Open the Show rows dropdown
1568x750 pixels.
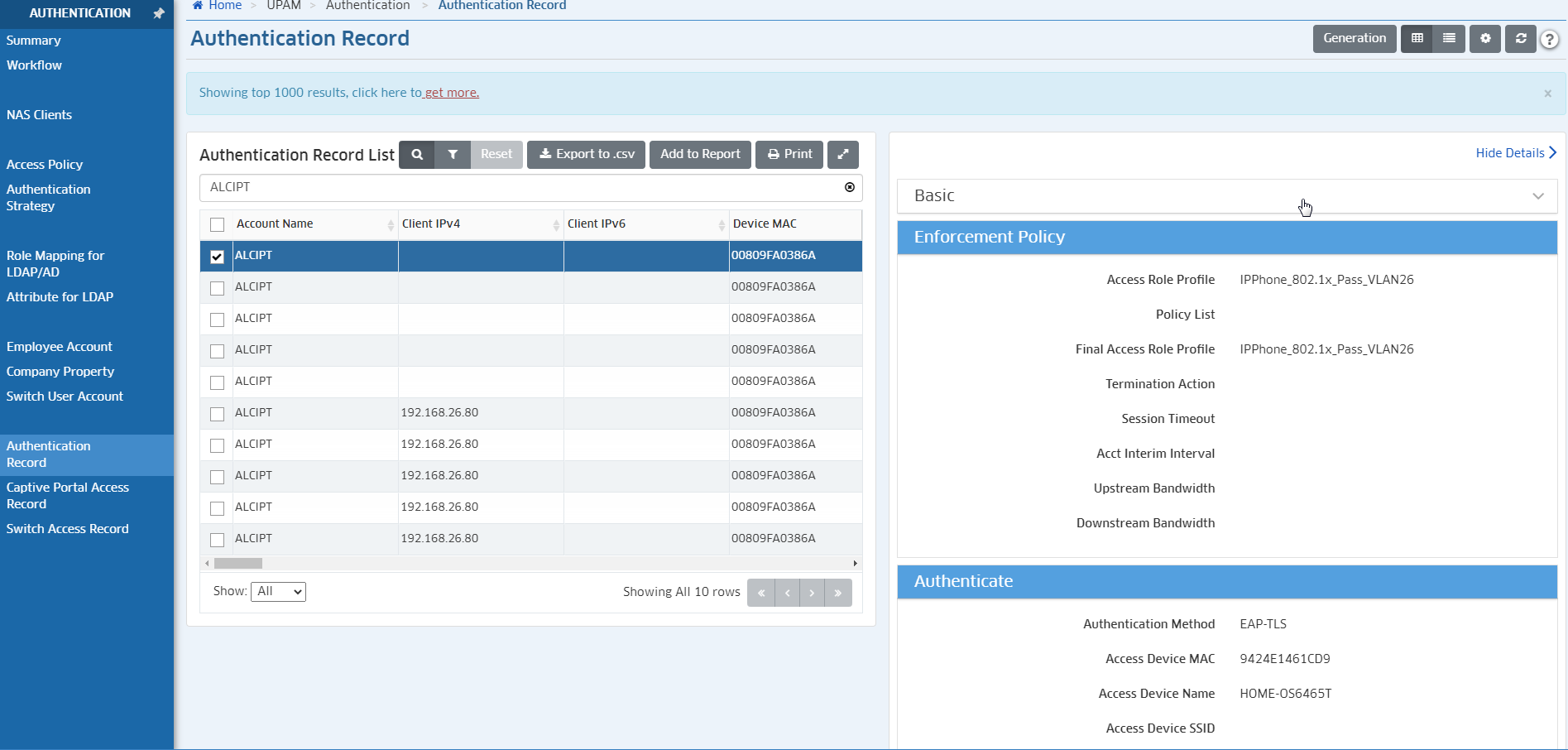(278, 592)
